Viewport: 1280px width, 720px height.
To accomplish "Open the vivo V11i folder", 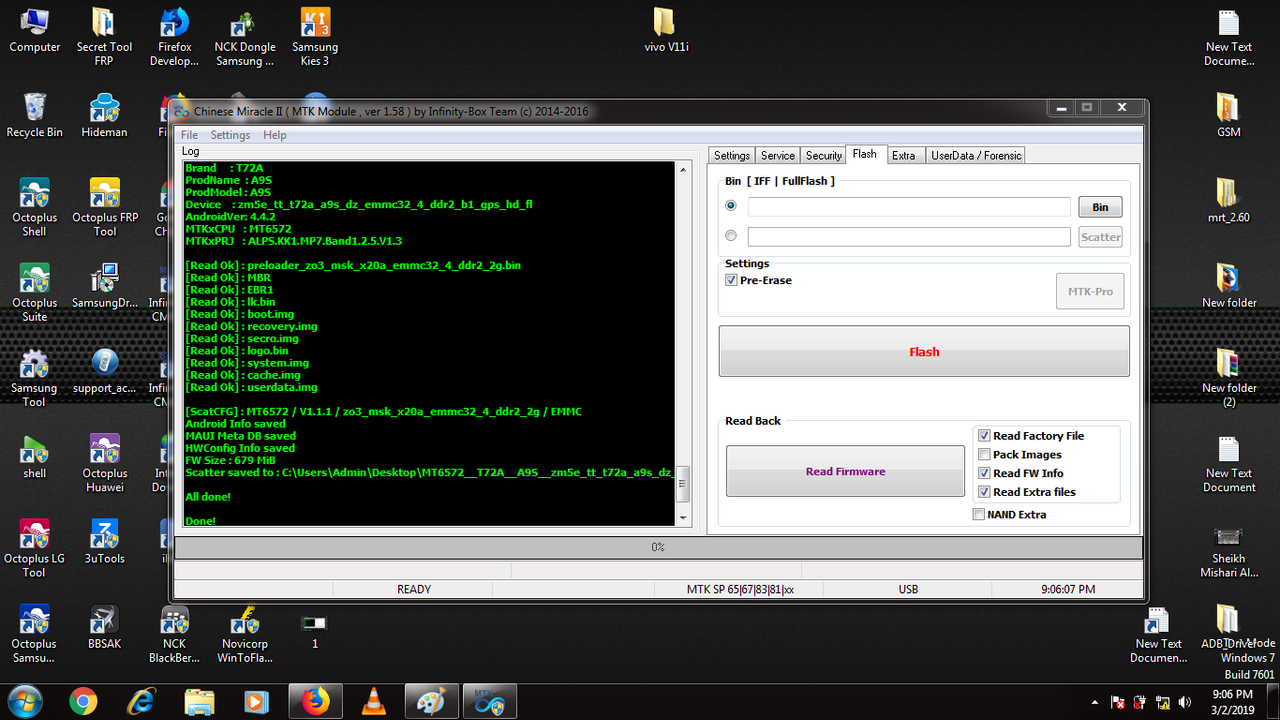I will pos(664,31).
